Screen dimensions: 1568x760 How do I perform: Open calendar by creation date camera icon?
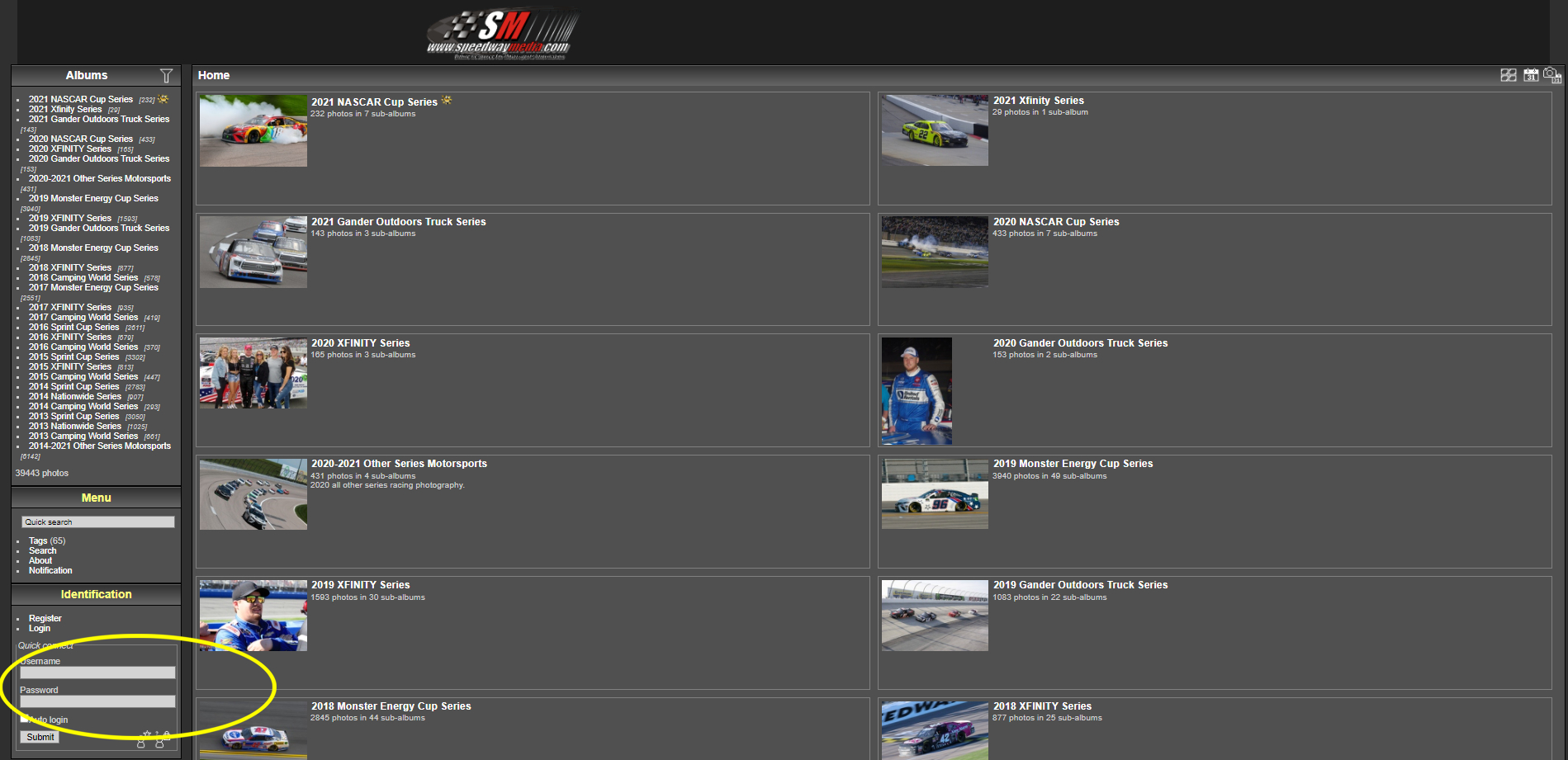pyautogui.click(x=1551, y=75)
